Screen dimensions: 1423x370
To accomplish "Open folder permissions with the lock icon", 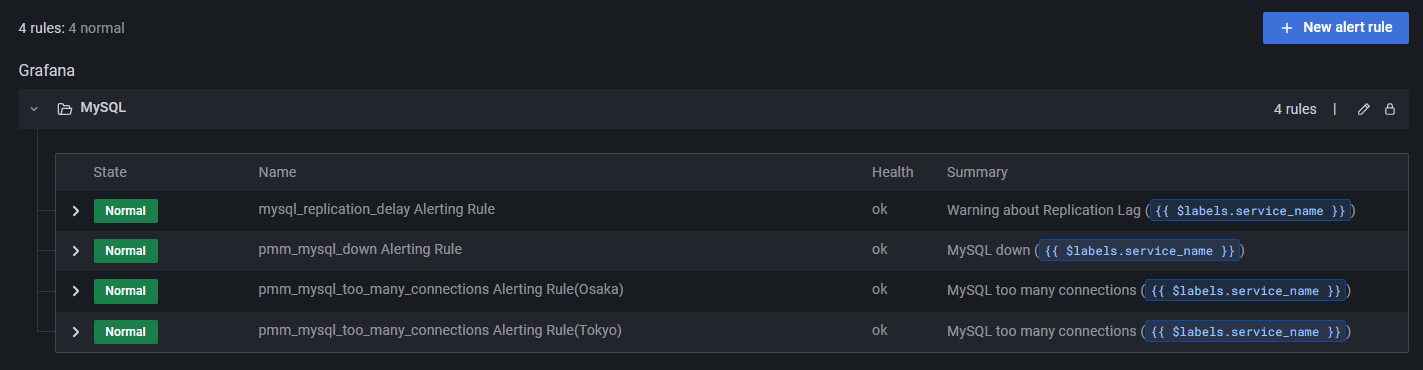I will click(x=1389, y=109).
